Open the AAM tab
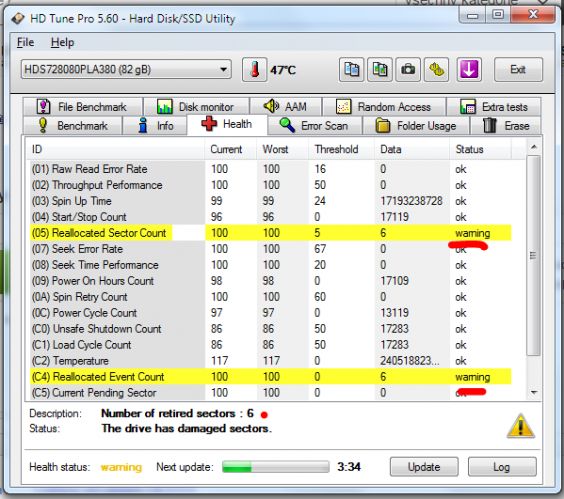564x499 pixels. pyautogui.click(x=286, y=107)
